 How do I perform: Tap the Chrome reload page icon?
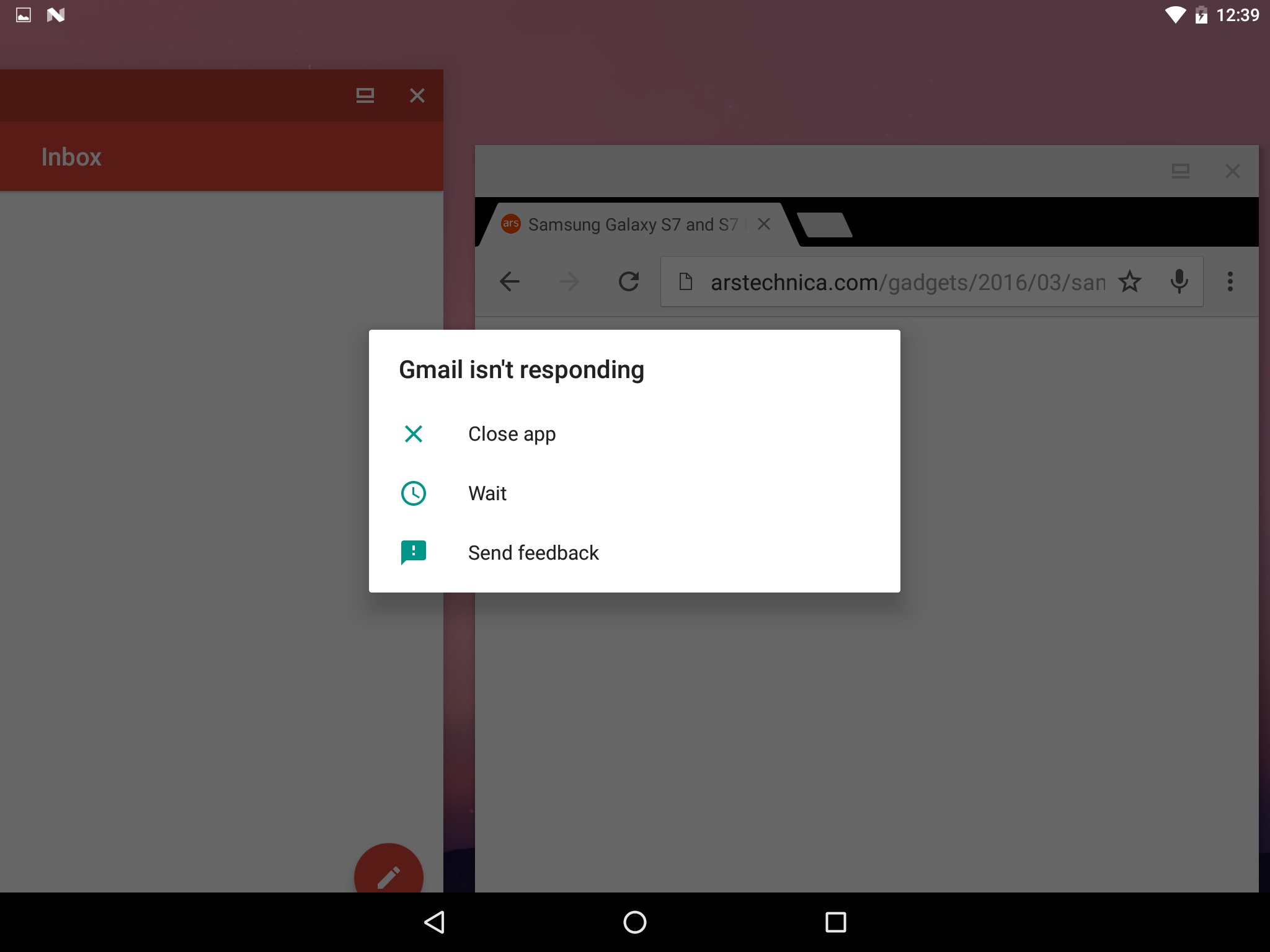point(629,281)
